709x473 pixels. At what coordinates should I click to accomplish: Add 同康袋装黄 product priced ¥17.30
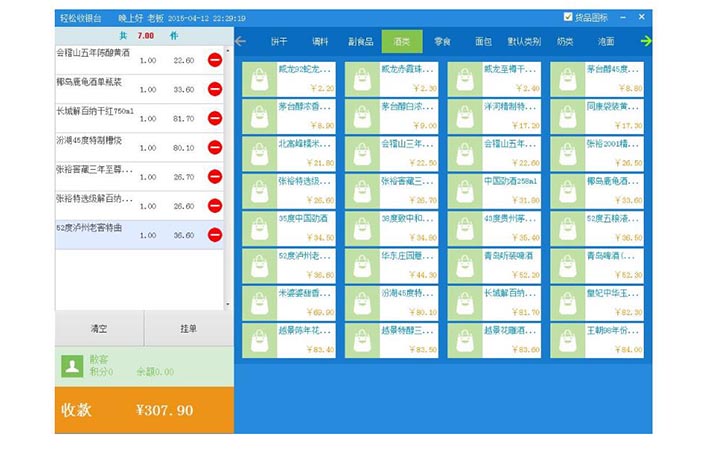pos(597,117)
